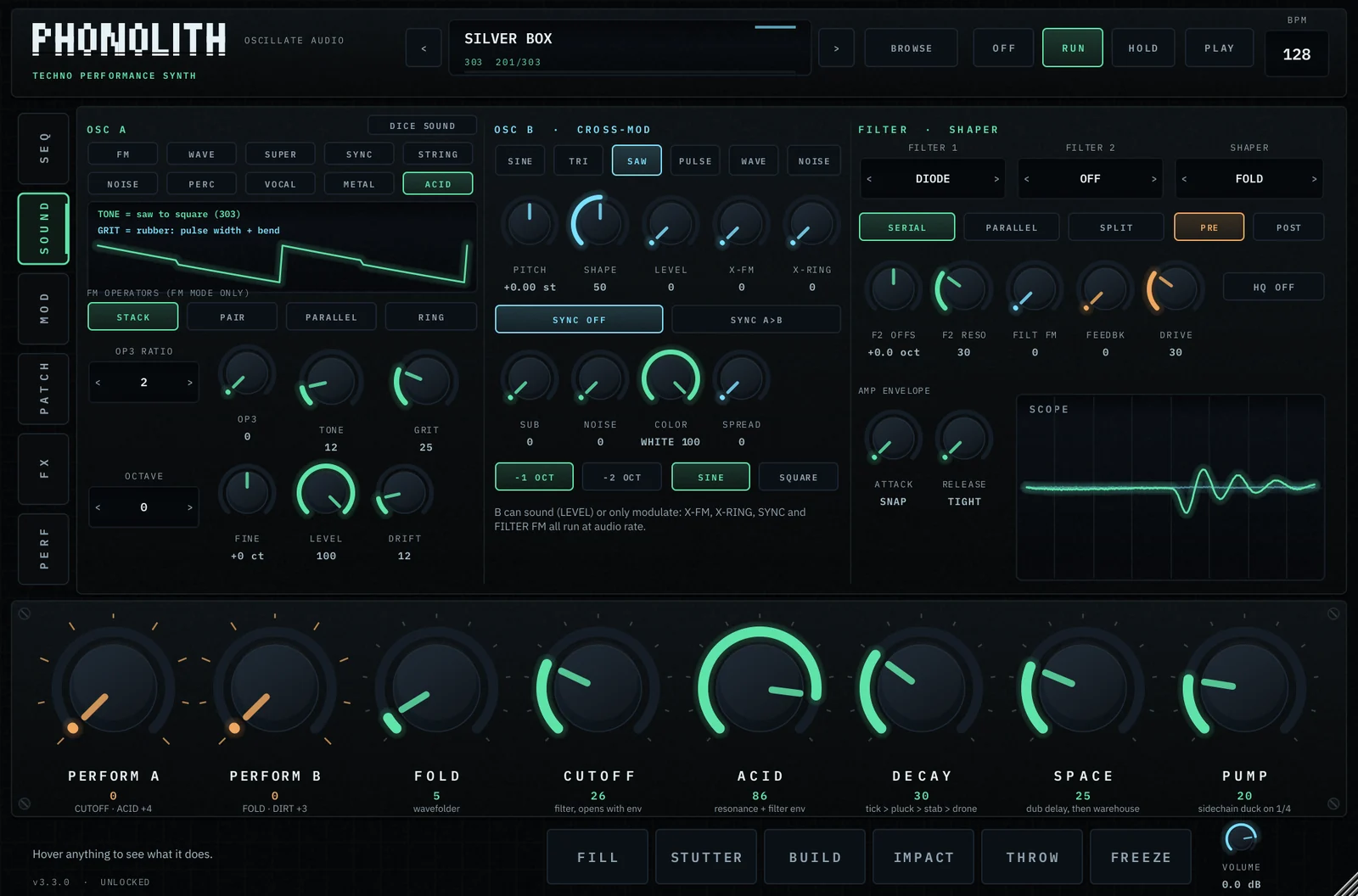
Task: Click DICE SOUND button
Action: [422, 126]
